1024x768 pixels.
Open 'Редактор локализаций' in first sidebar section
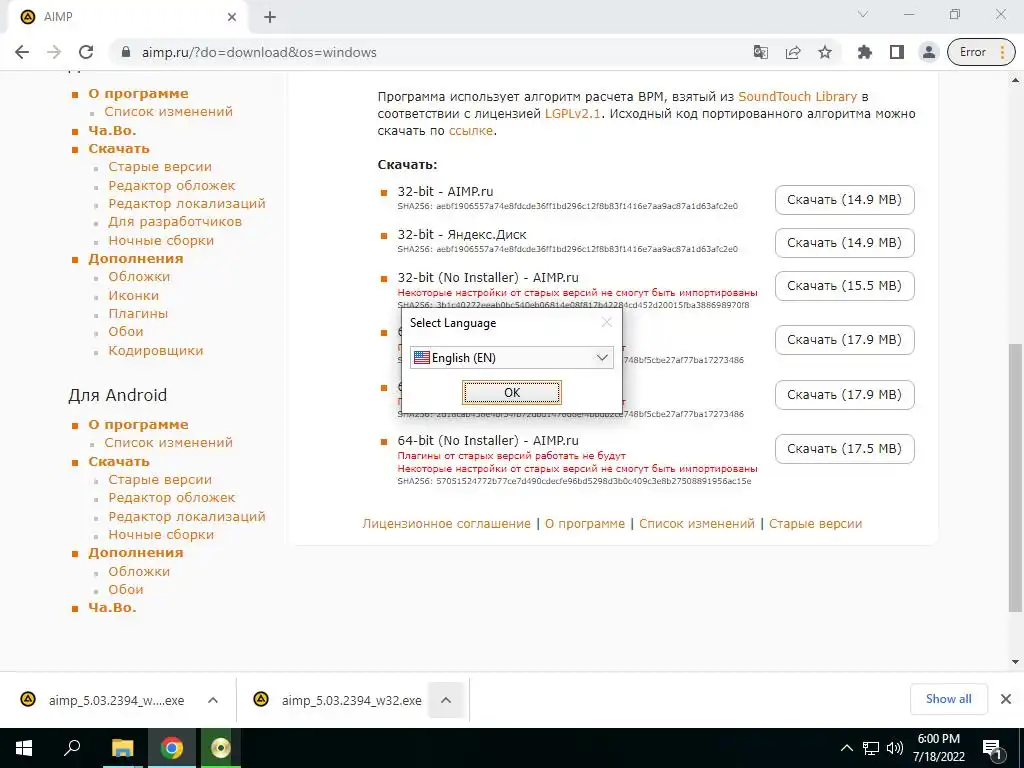tap(187, 204)
